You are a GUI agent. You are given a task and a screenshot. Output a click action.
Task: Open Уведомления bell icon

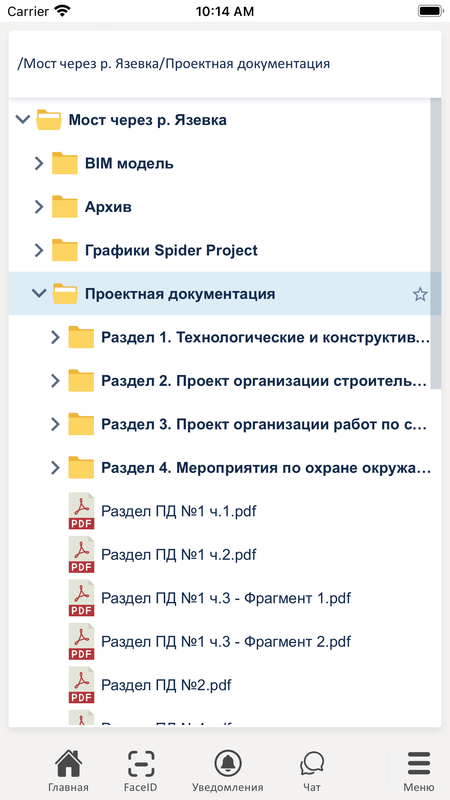click(x=228, y=764)
